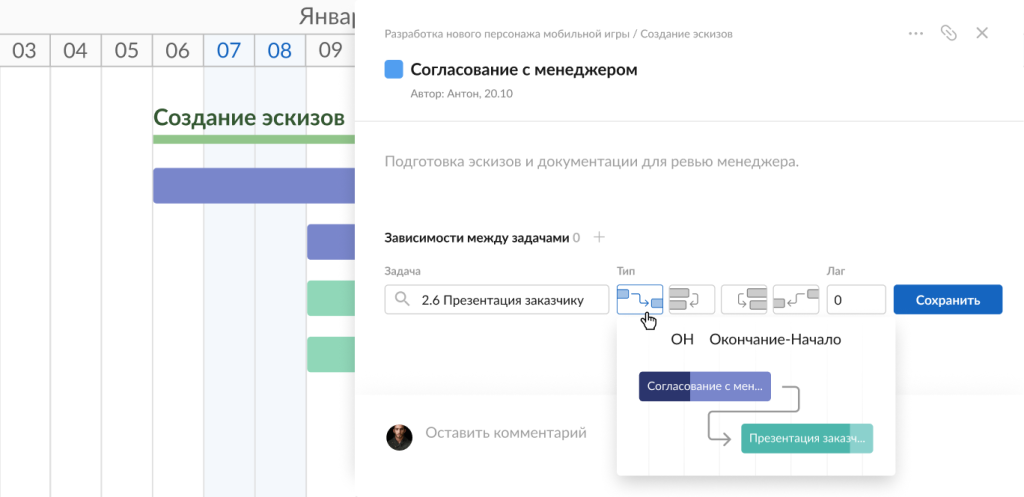
Task: Click the search magnifier icon in Задача field
Action: [402, 300]
